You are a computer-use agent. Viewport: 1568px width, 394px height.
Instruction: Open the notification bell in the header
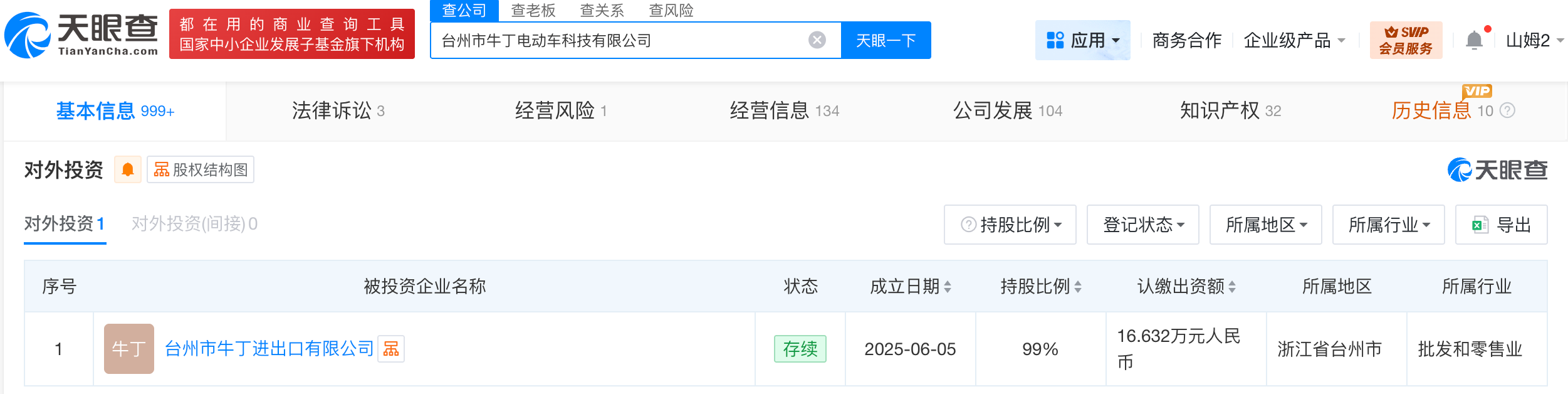tap(1474, 41)
